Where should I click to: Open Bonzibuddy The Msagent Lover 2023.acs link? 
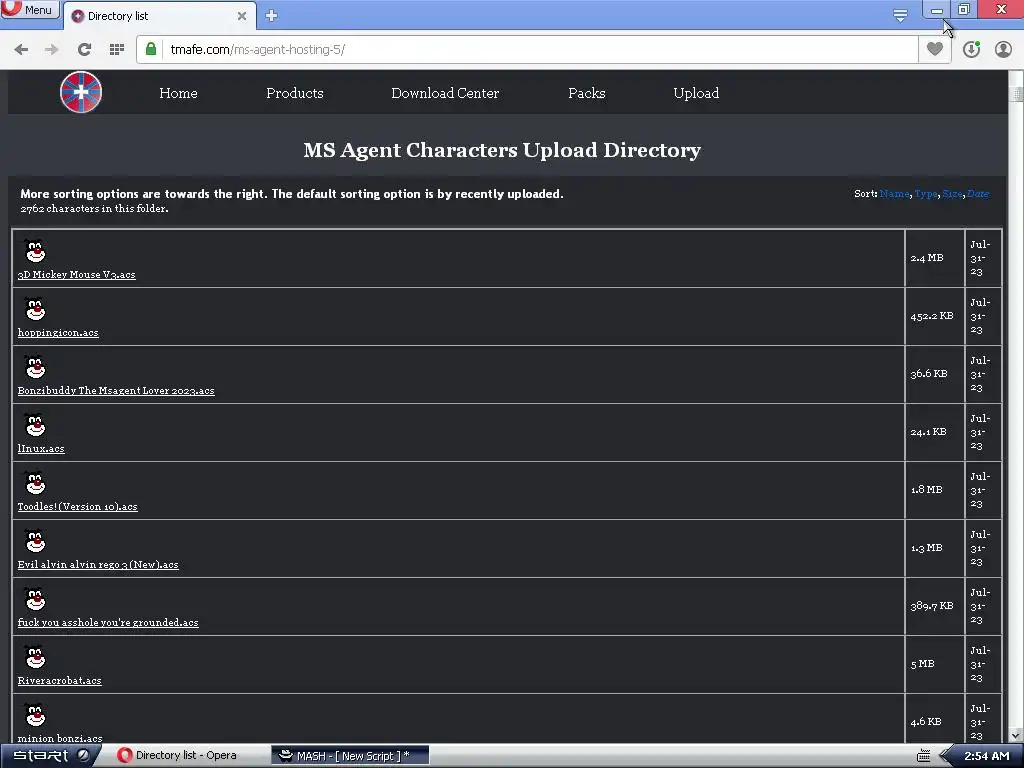pyautogui.click(x=116, y=391)
